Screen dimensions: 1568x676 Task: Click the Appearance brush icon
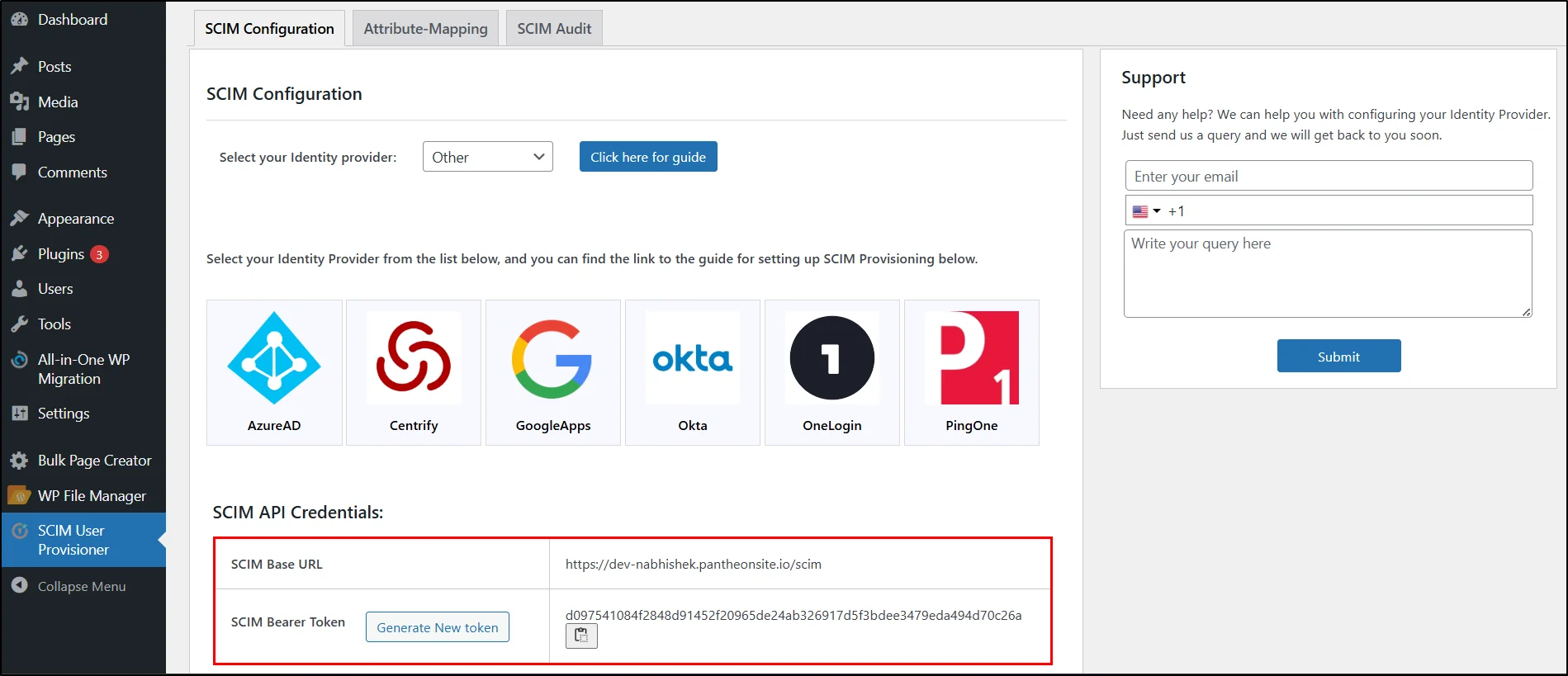19,218
